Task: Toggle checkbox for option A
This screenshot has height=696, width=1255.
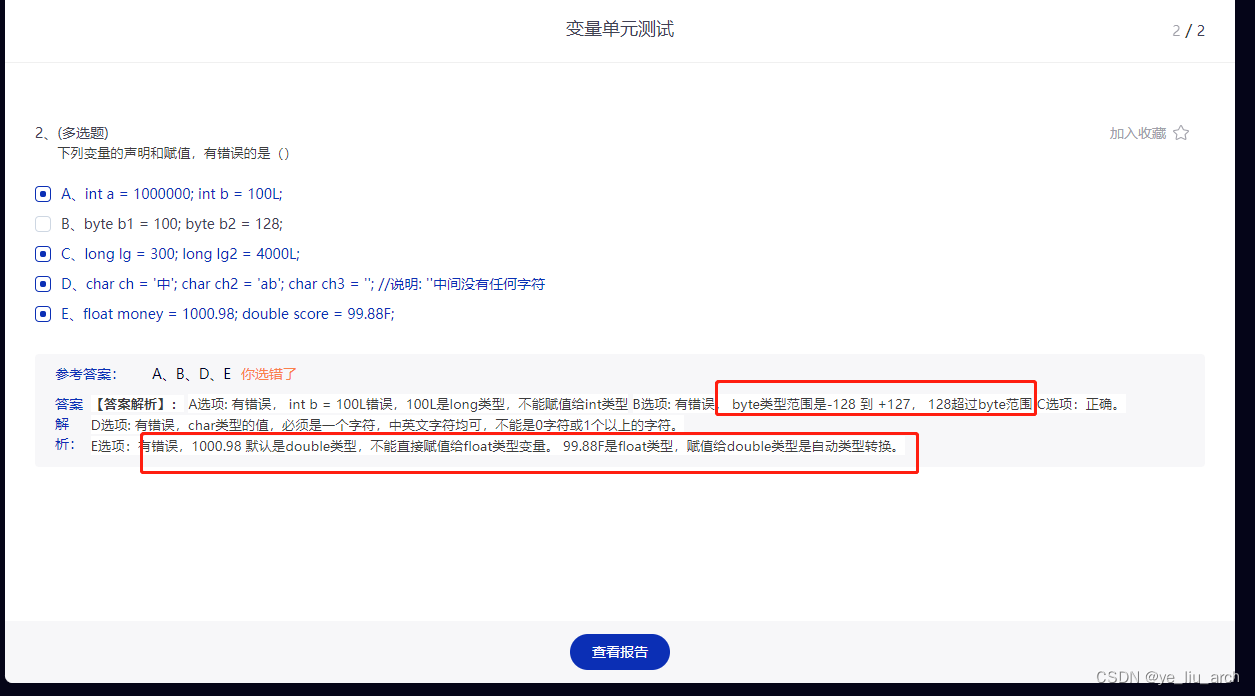Action: [43, 194]
